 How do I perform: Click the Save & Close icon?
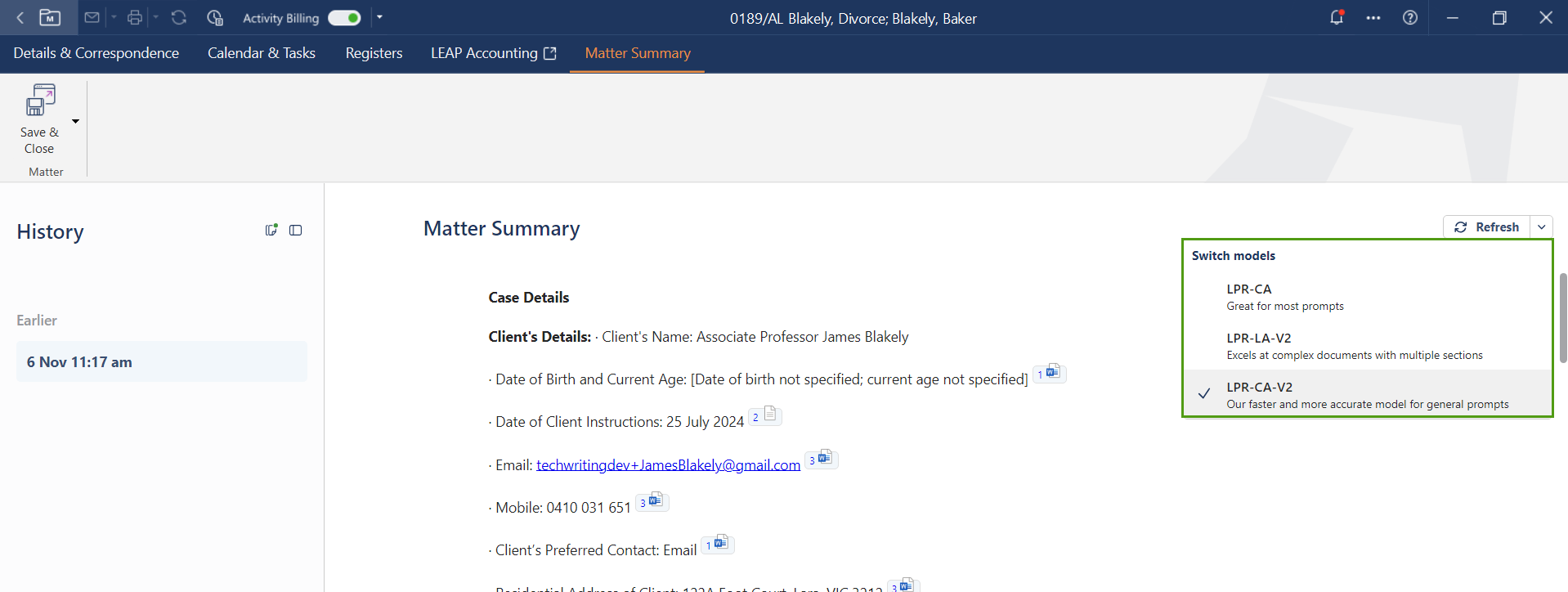click(x=40, y=101)
